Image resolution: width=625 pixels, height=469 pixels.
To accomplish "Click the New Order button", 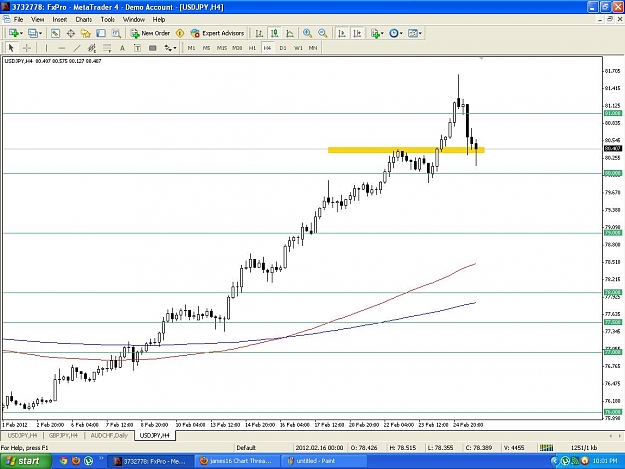I will pyautogui.click(x=151, y=33).
